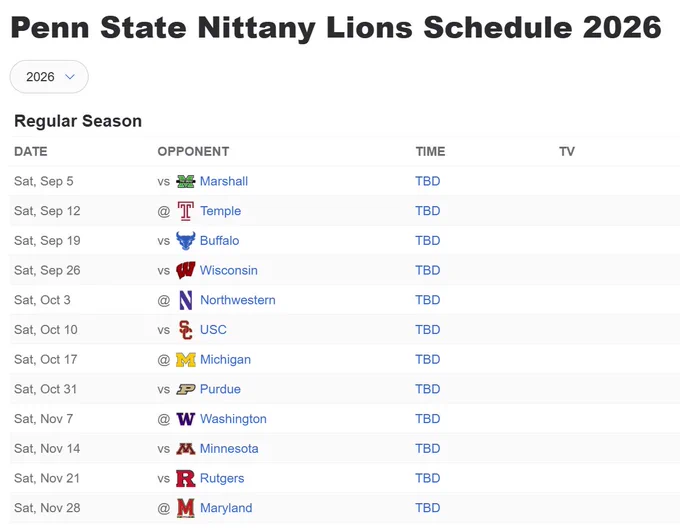
Task: Open the 2026 season dropdown
Action: click(49, 77)
